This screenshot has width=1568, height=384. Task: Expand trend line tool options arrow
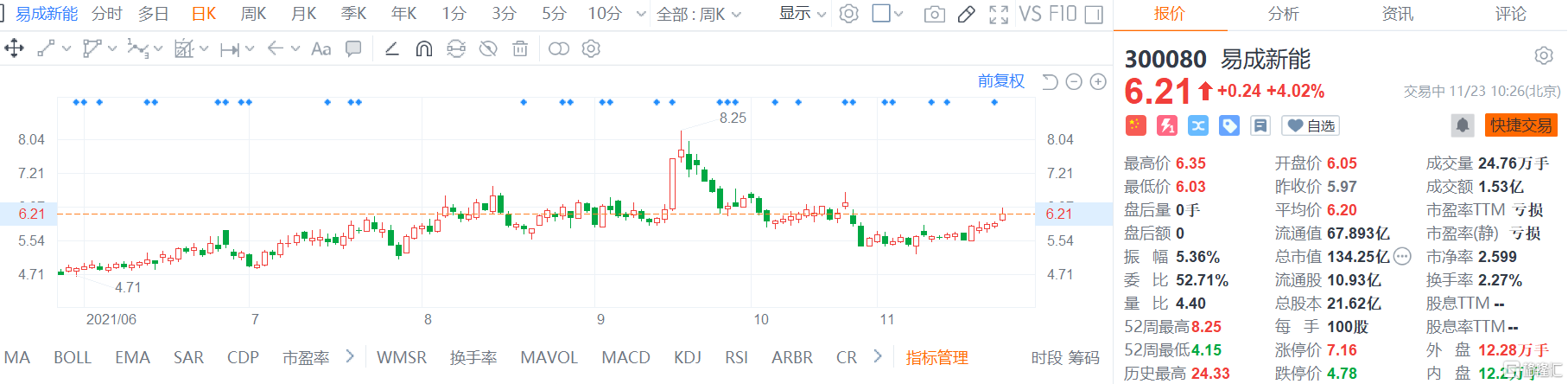click(67, 49)
